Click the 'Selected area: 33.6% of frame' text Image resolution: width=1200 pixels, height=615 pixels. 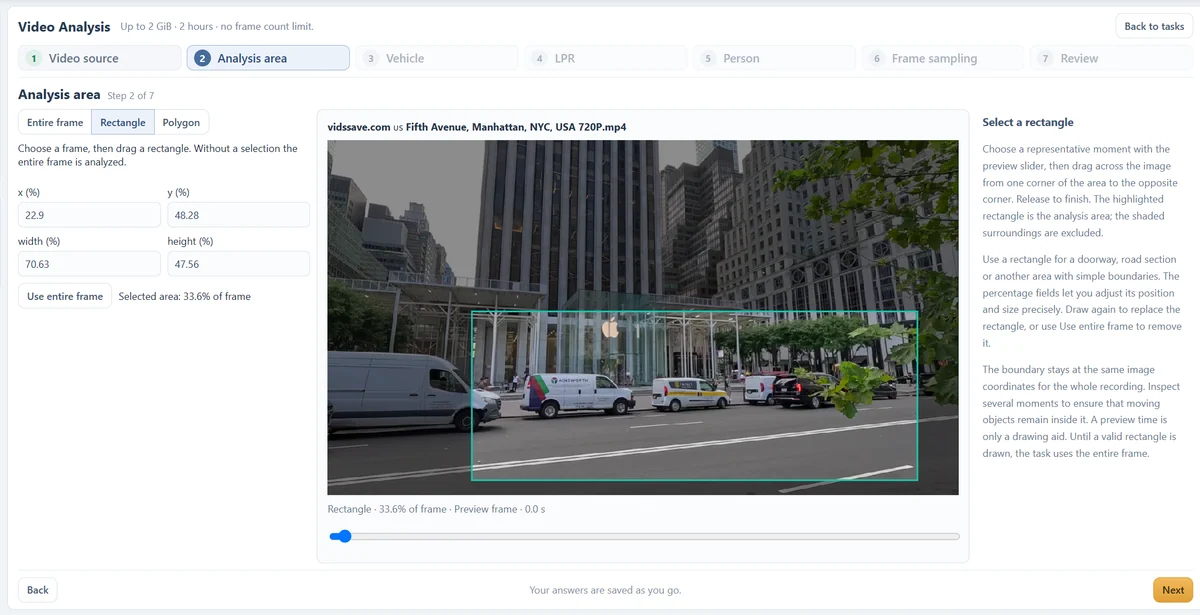click(185, 296)
